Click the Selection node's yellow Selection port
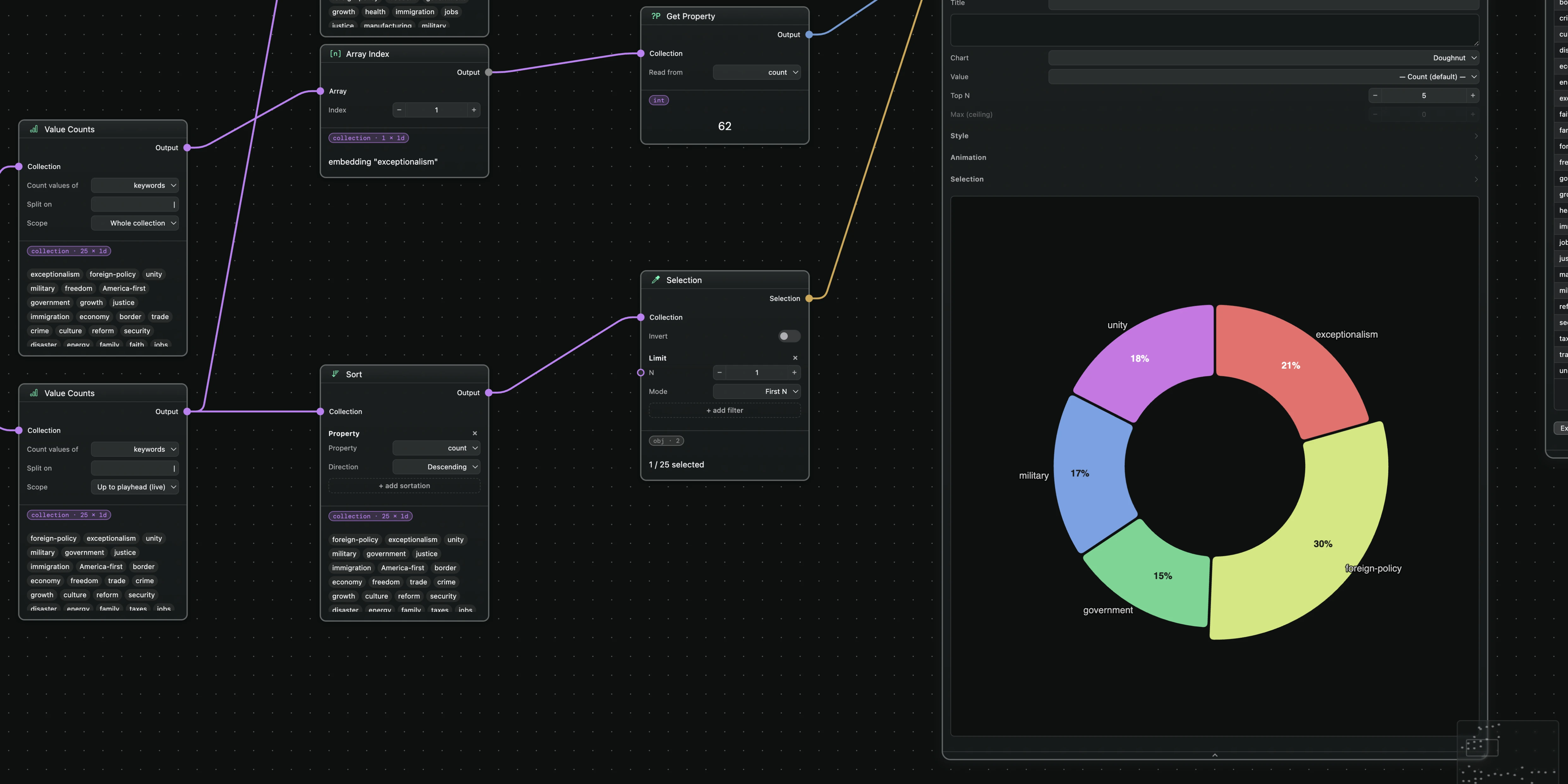The image size is (1568, 784). (x=809, y=298)
